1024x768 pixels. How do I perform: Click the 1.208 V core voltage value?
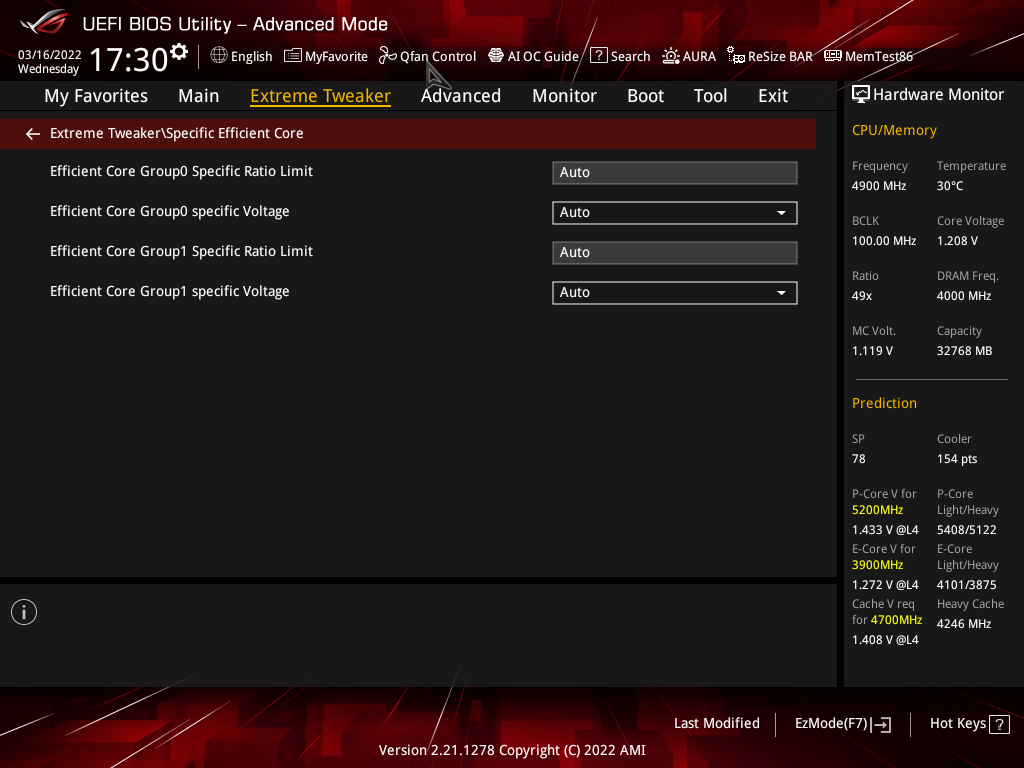[x=957, y=241]
